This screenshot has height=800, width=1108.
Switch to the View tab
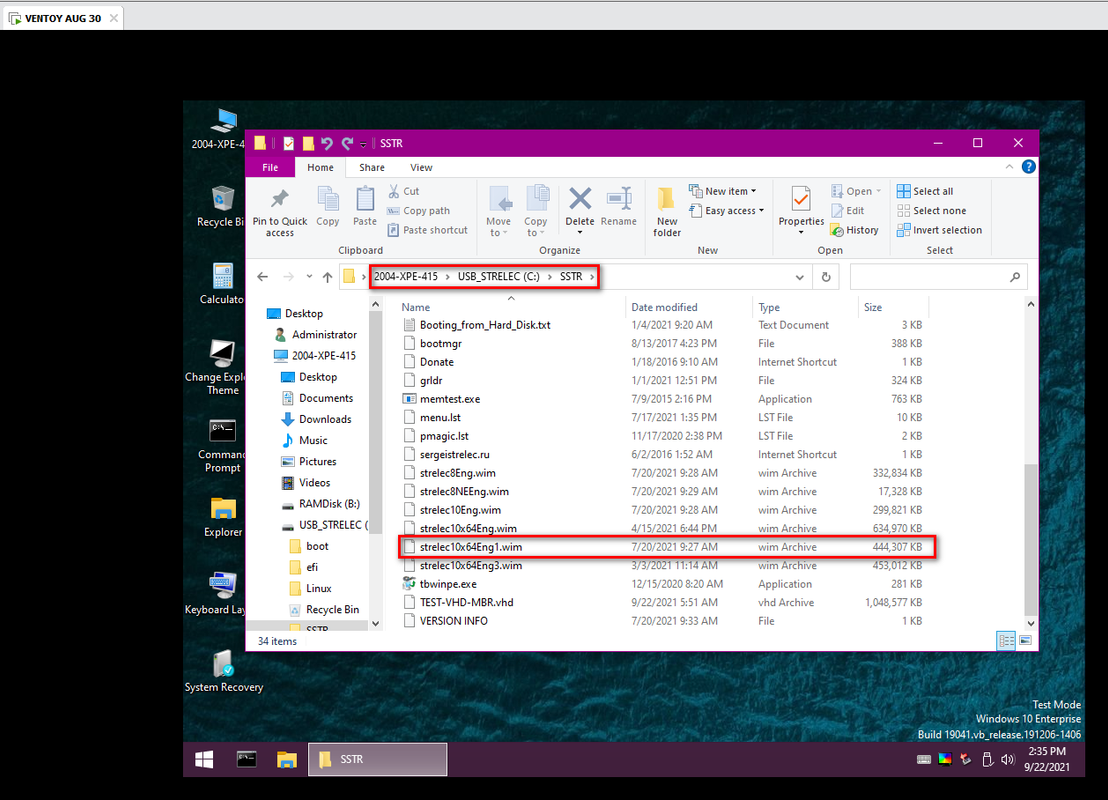tap(421, 167)
